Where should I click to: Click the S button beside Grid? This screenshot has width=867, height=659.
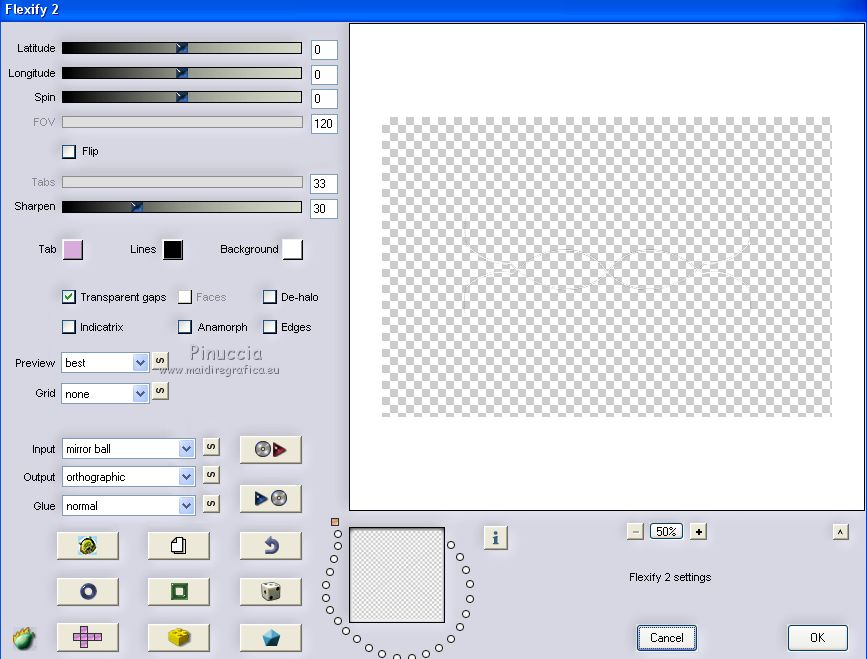160,391
